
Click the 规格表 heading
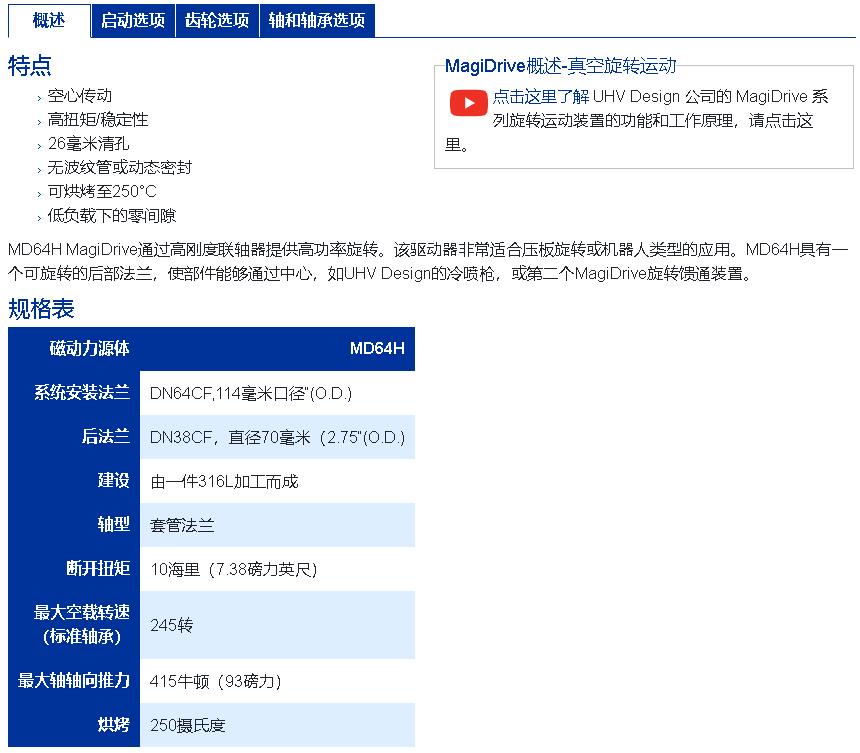41,309
